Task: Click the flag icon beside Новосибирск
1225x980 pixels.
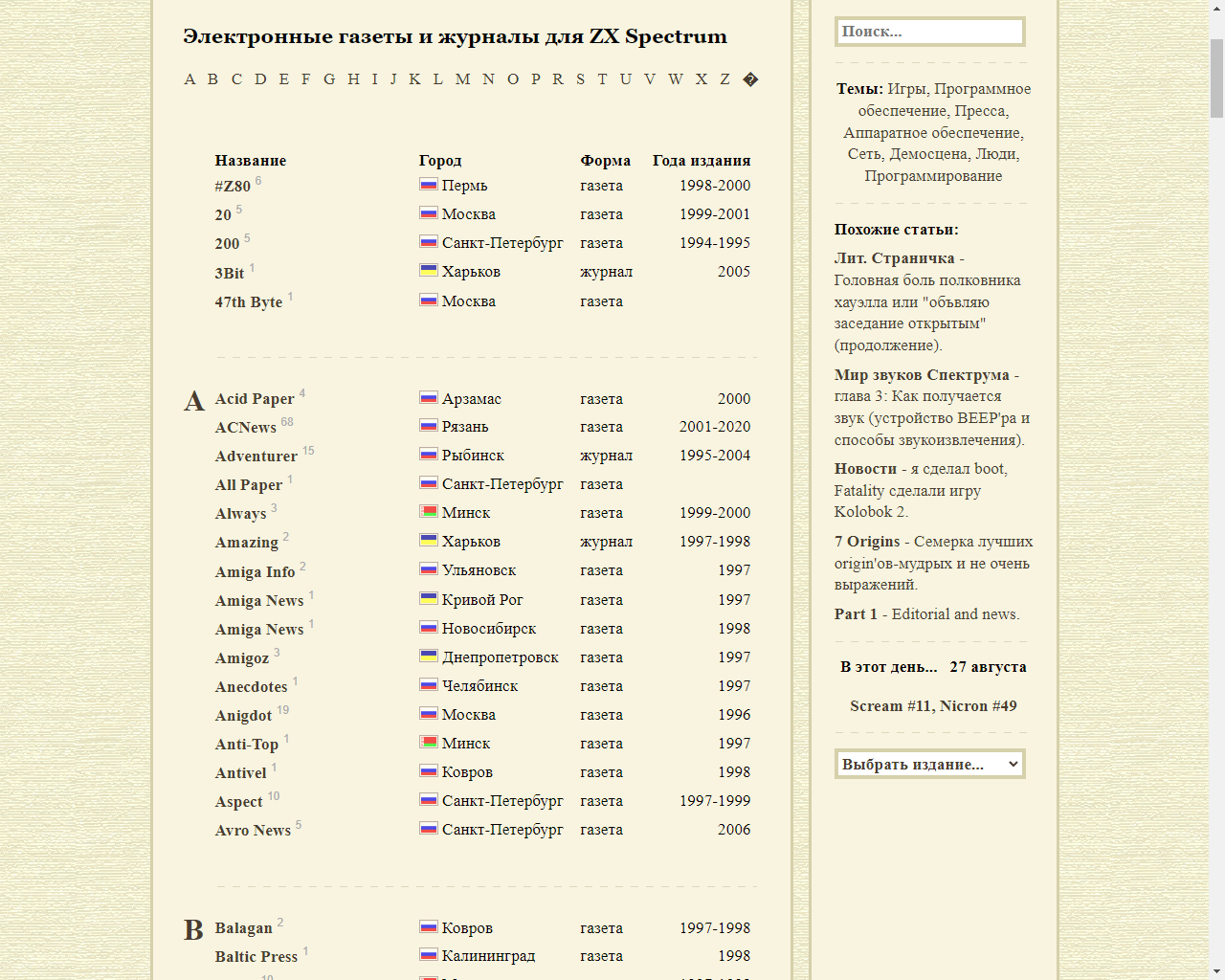Action: point(429,628)
